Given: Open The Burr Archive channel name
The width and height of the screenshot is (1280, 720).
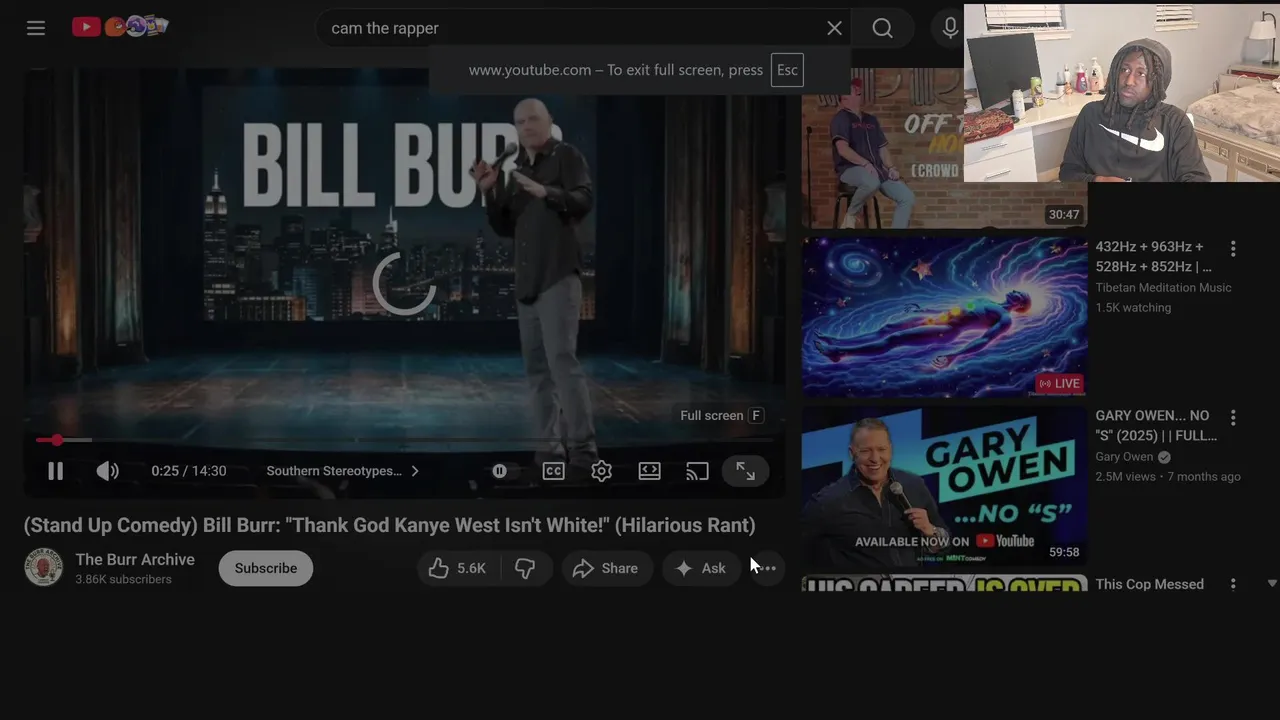Looking at the screenshot, I should [x=135, y=559].
